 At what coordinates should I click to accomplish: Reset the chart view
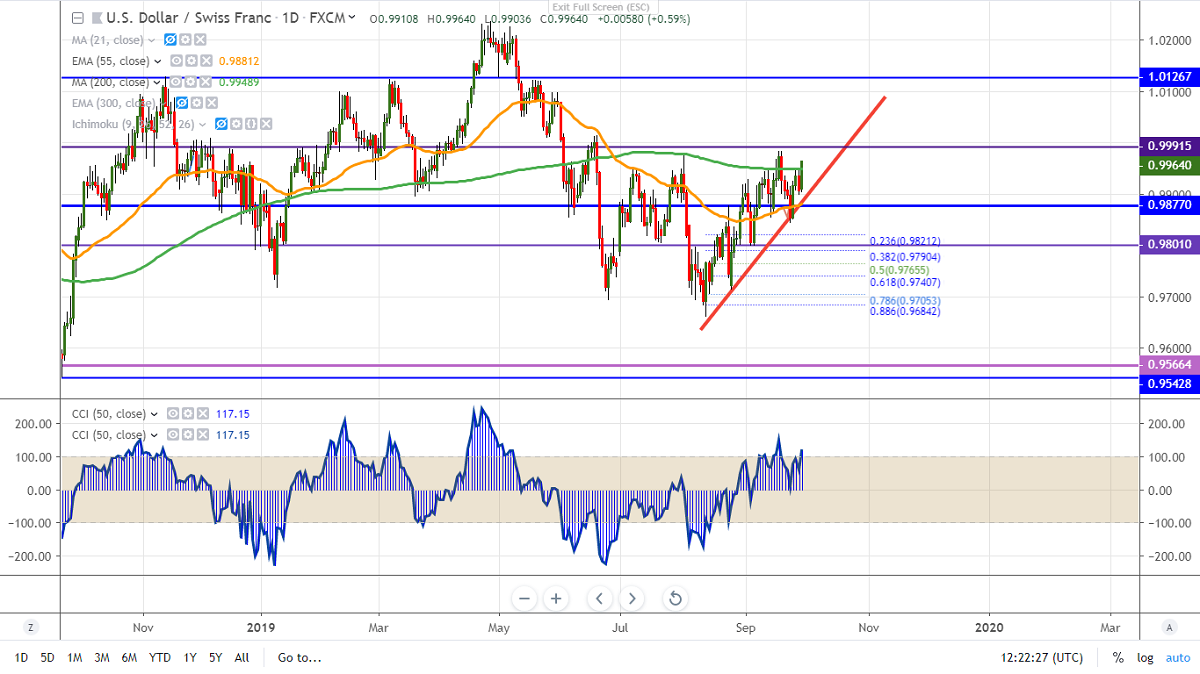tap(675, 599)
